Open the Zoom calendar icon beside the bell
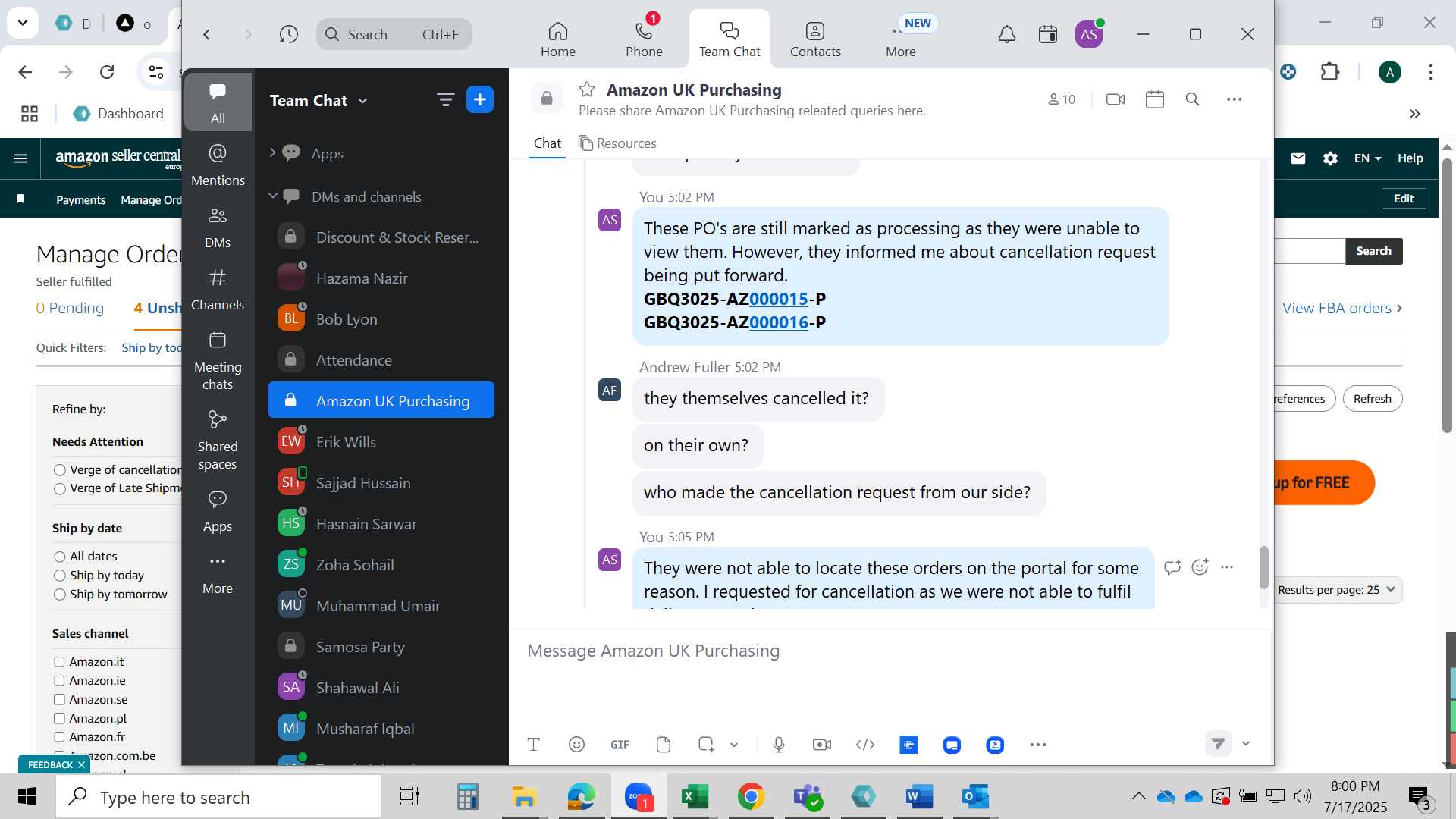 coord(1047,34)
